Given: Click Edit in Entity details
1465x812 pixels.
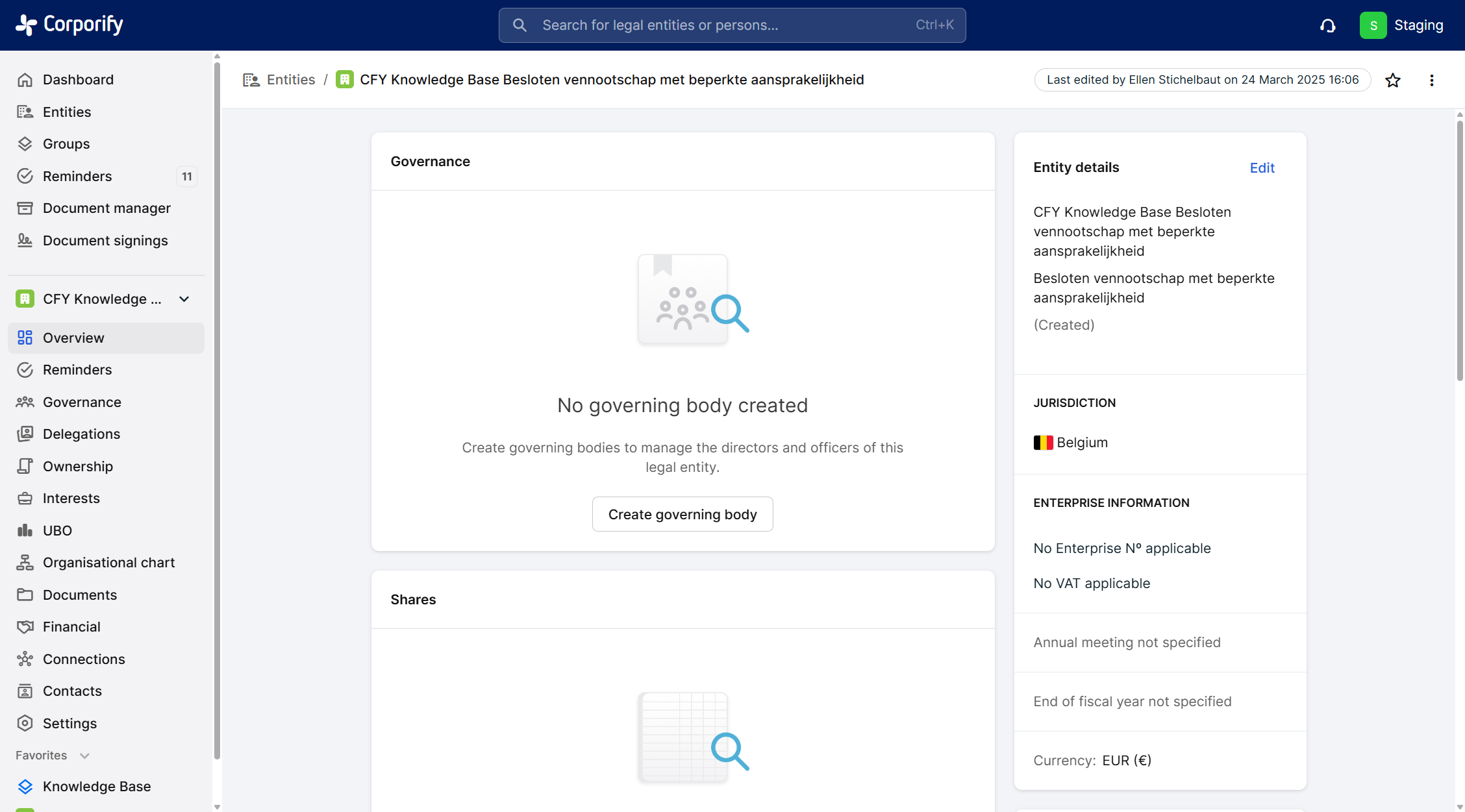Looking at the screenshot, I should tap(1262, 167).
